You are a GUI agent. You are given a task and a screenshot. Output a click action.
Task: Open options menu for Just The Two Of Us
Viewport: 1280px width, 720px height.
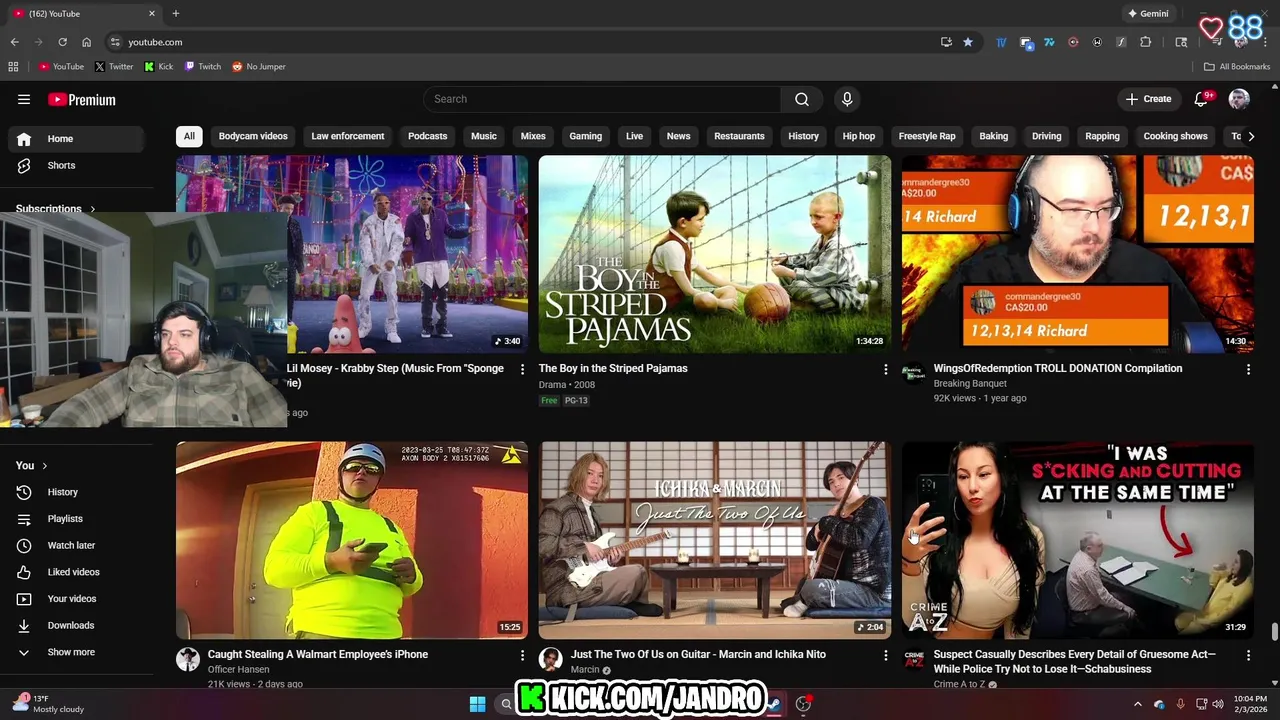[x=885, y=655]
